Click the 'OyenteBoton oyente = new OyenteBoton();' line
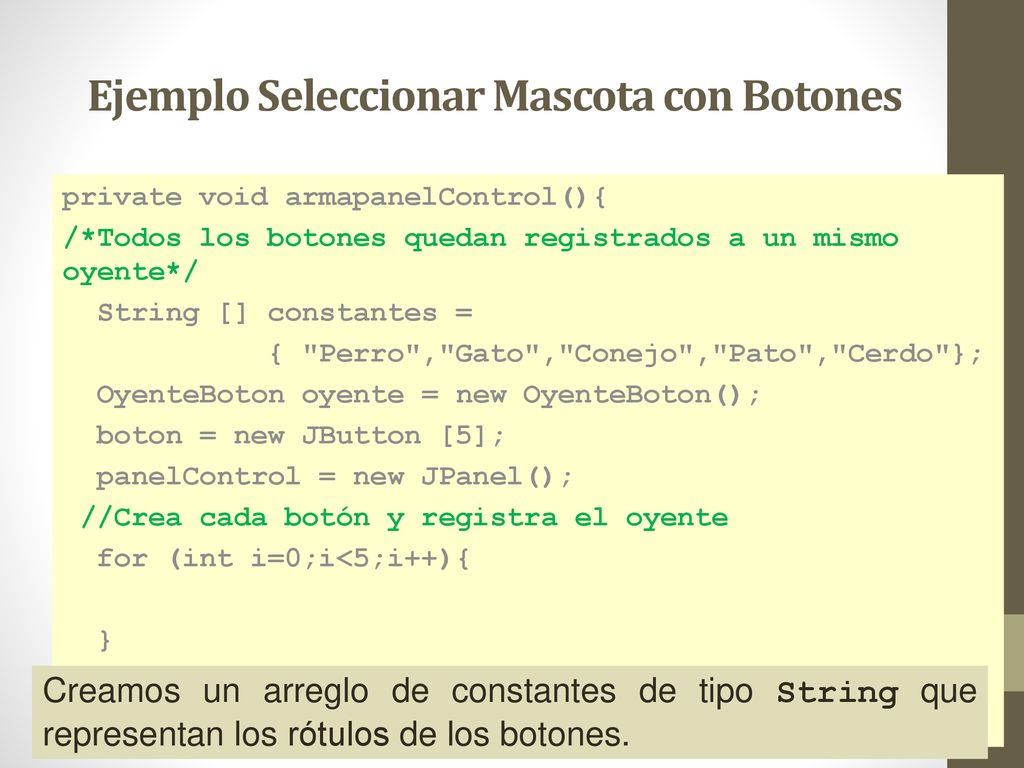1024x768 pixels. (428, 395)
